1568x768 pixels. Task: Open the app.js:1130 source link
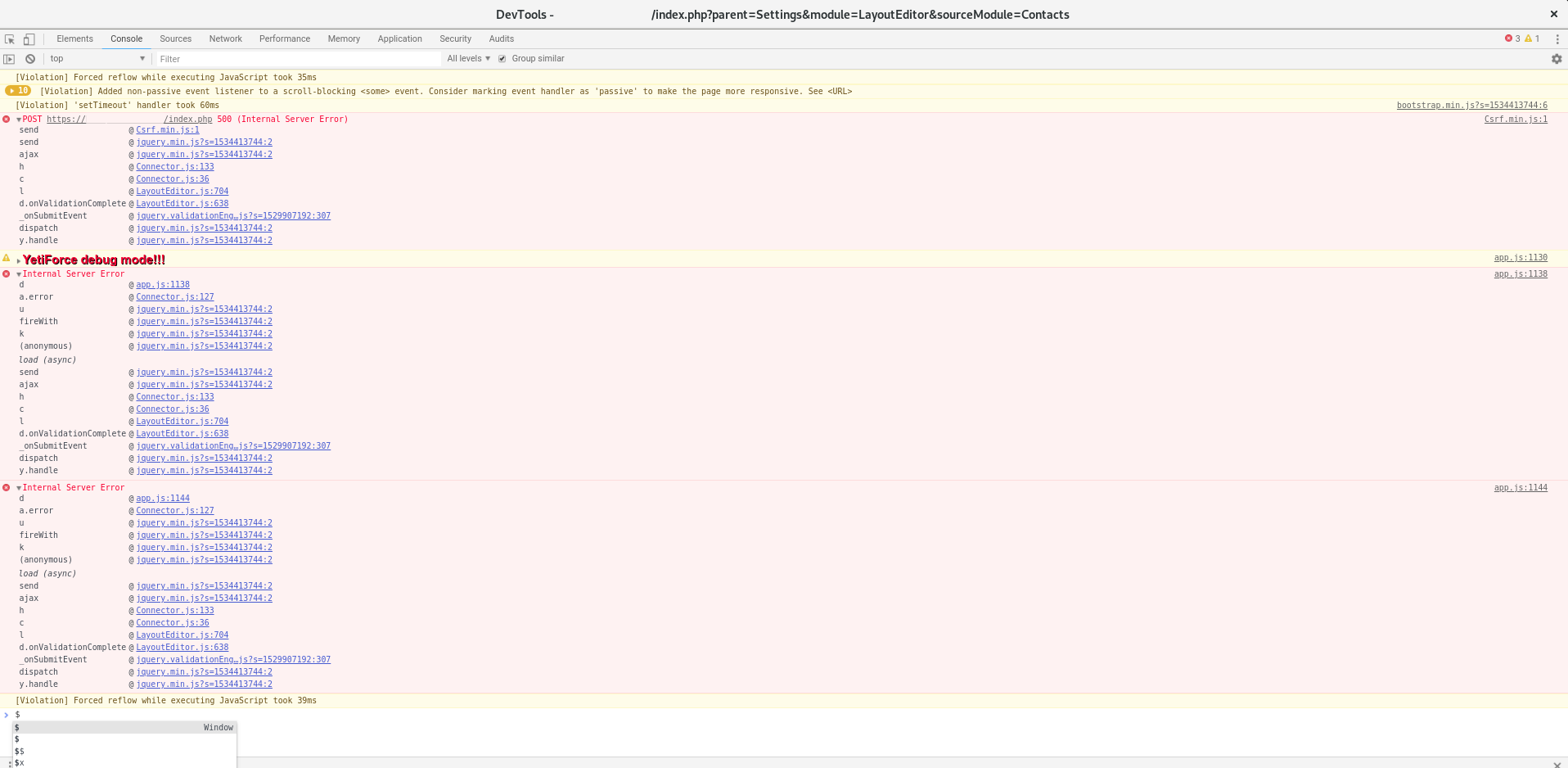[1521, 258]
